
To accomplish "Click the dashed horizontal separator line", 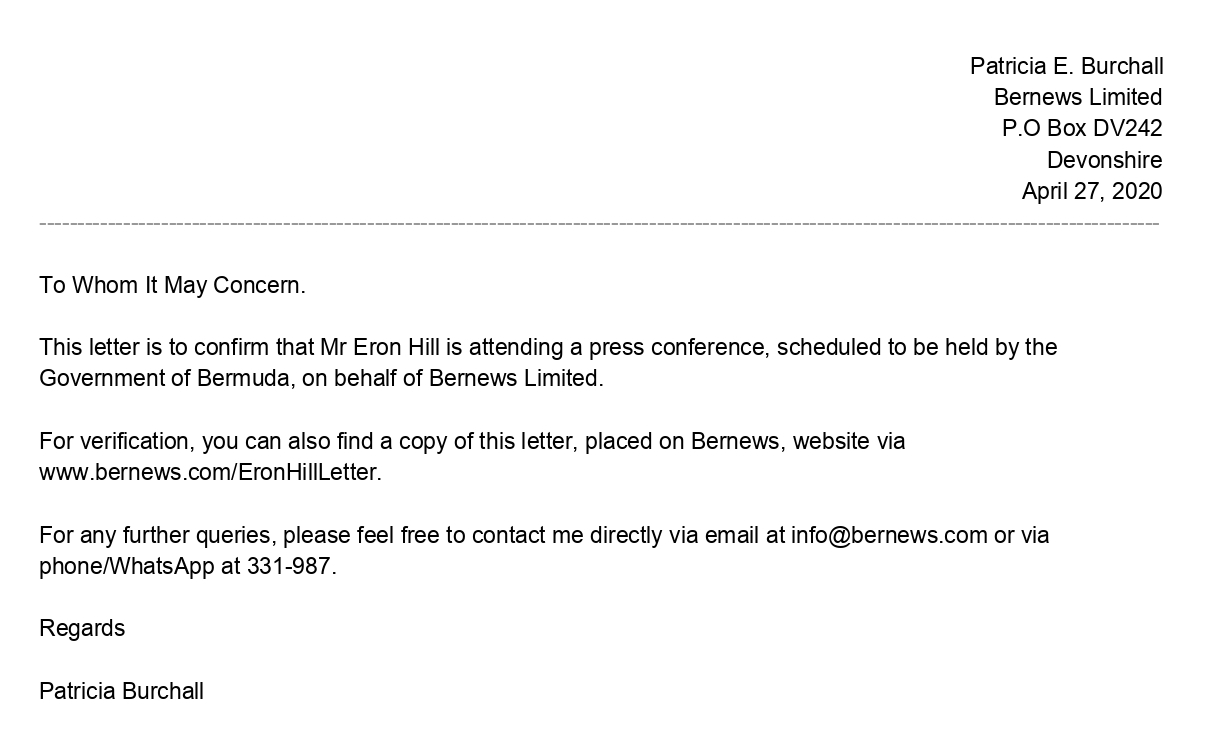I will (x=600, y=223).
